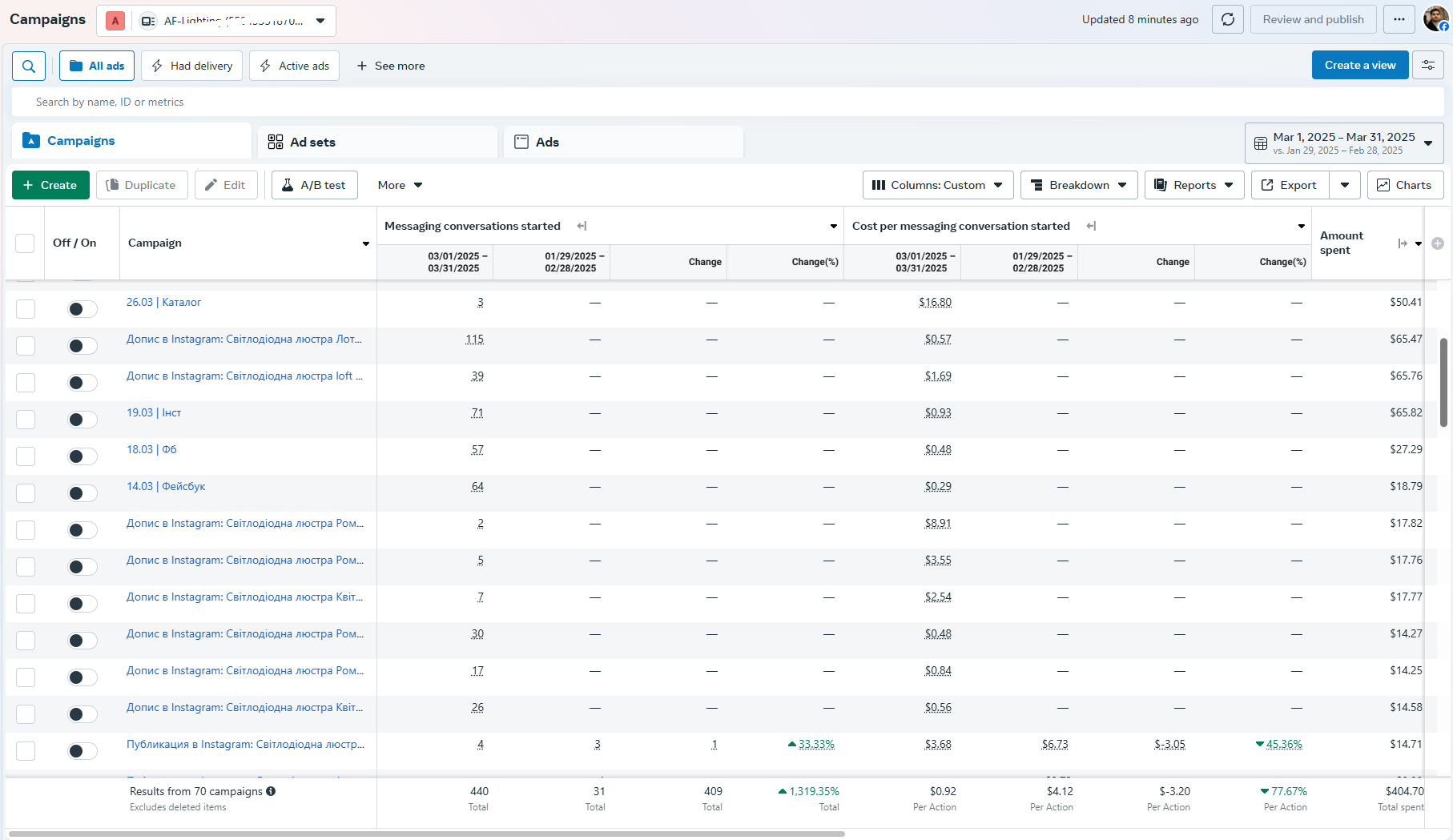Collapse the Cost per messaging conversation comparison columns
Screen dimensions: 1453x840
click(x=1091, y=226)
